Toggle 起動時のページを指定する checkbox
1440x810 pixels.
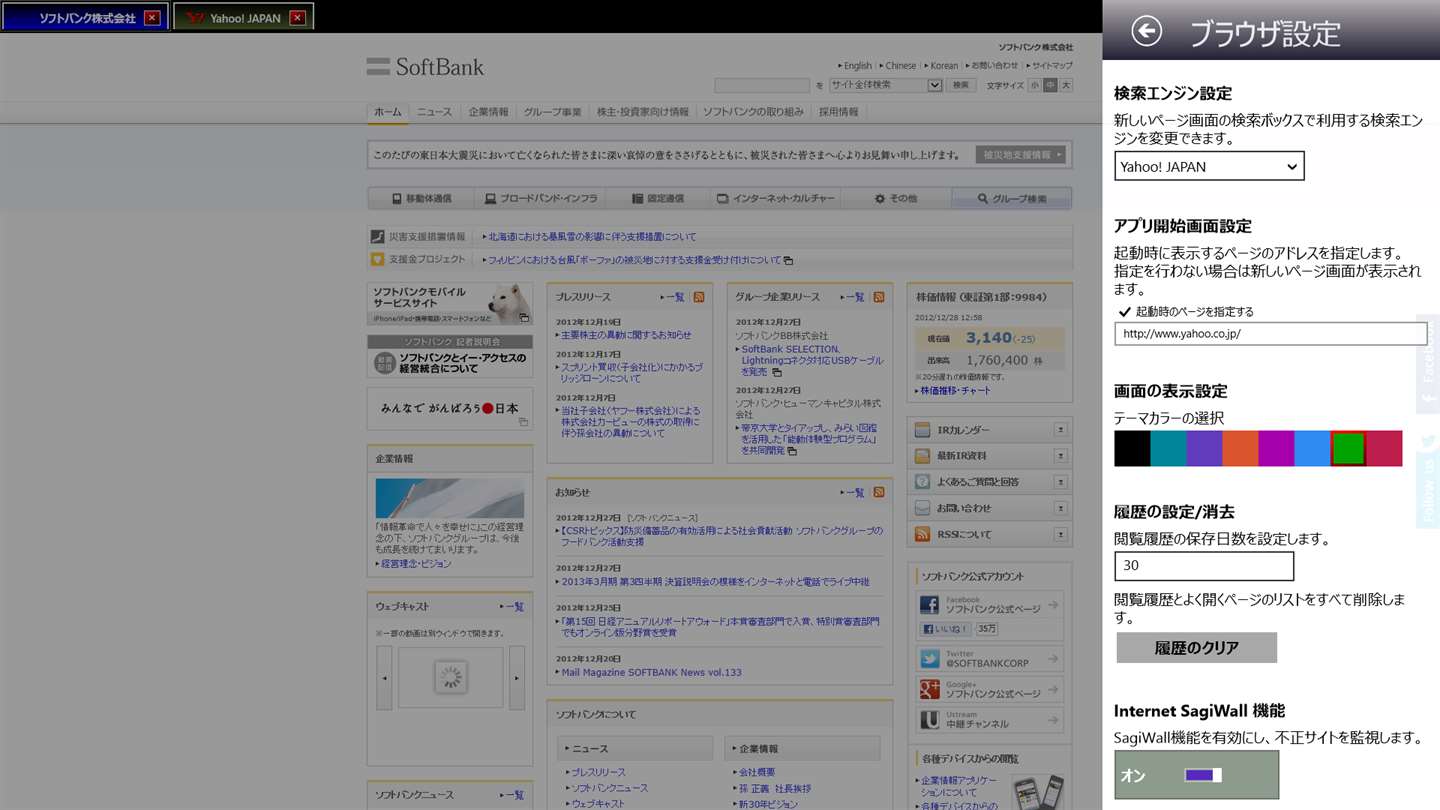(x=1125, y=312)
